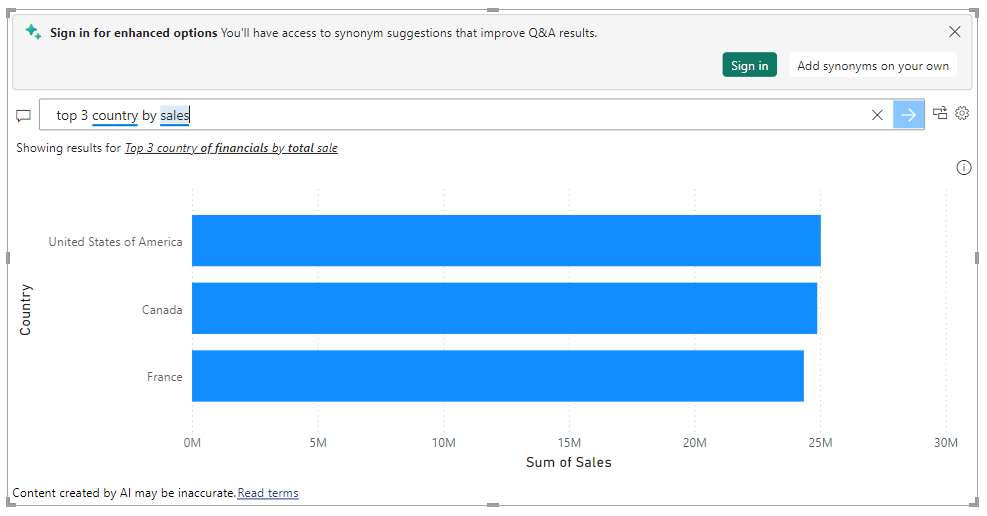Open Q&A settings gear
The height and width of the screenshot is (516, 987).
point(962,113)
